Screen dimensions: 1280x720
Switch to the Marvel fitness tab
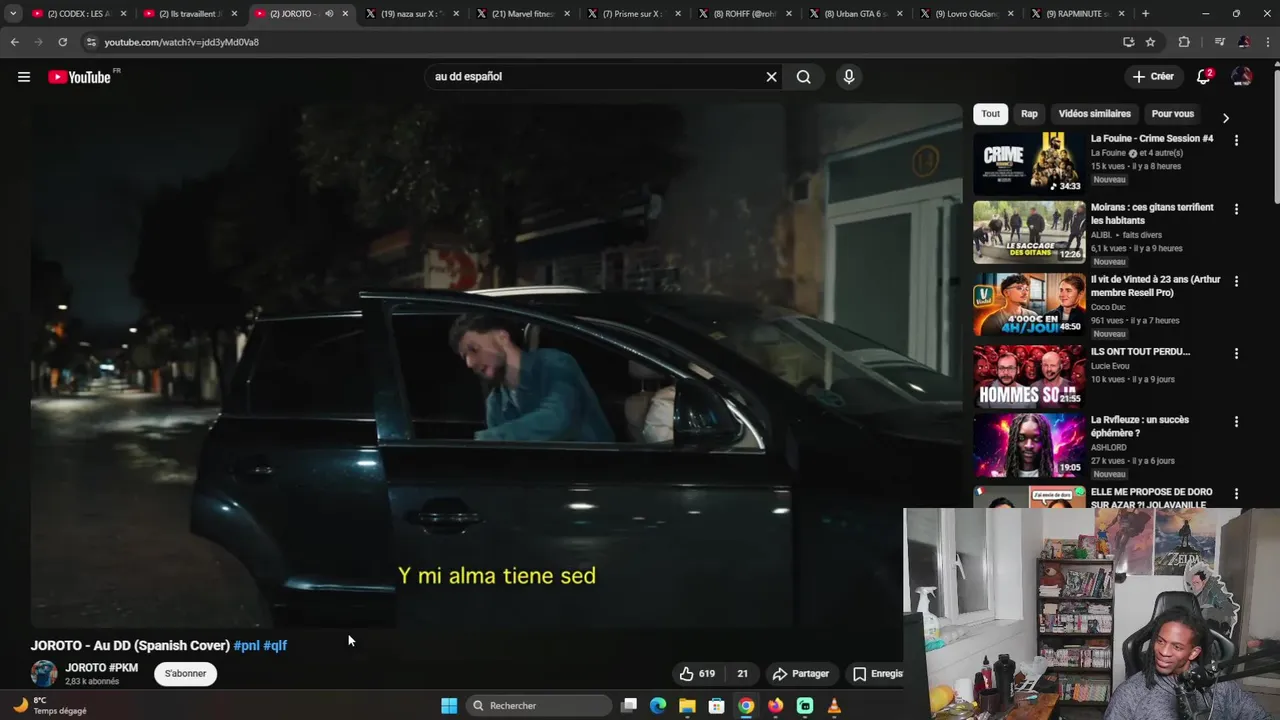click(523, 14)
